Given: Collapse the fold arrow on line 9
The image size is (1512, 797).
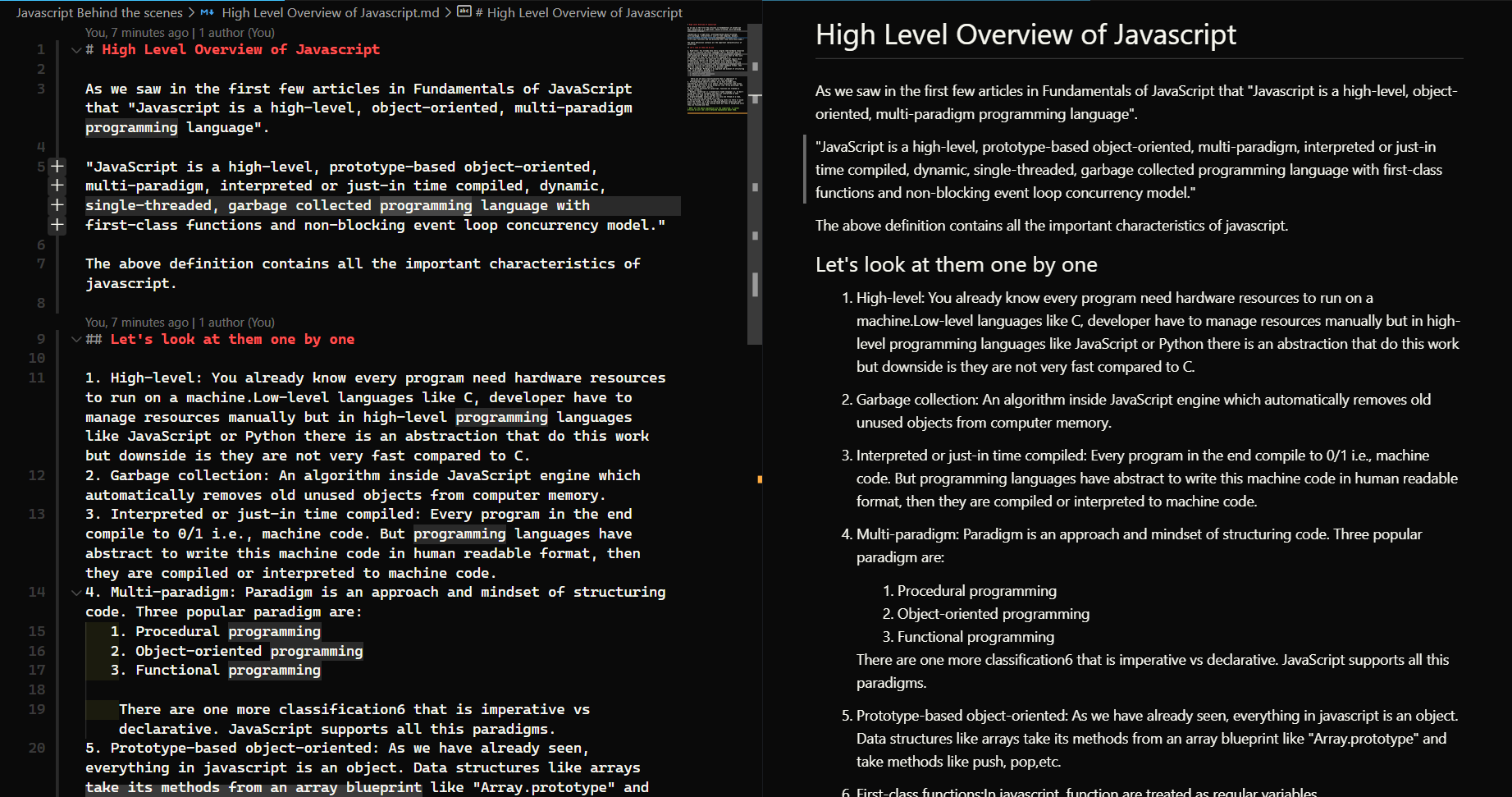Looking at the screenshot, I should tap(75, 339).
